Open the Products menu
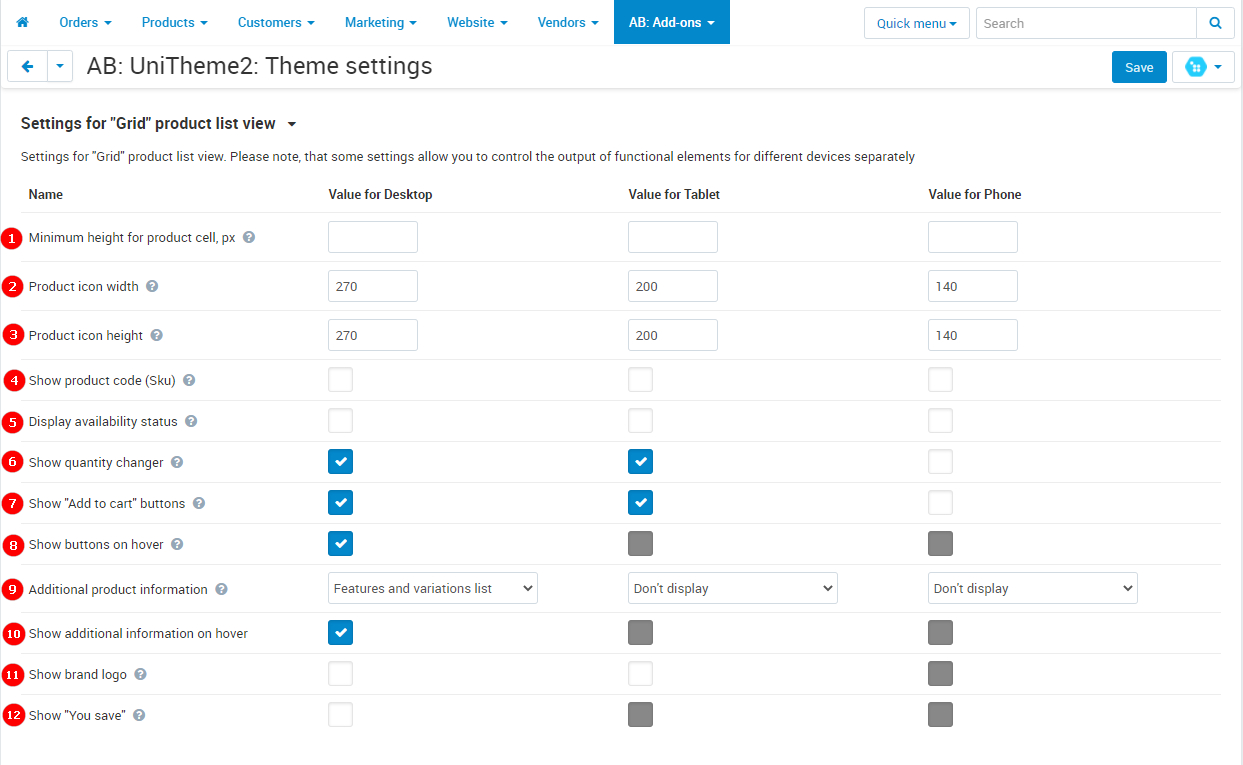This screenshot has width=1243, height=765. 174,22
